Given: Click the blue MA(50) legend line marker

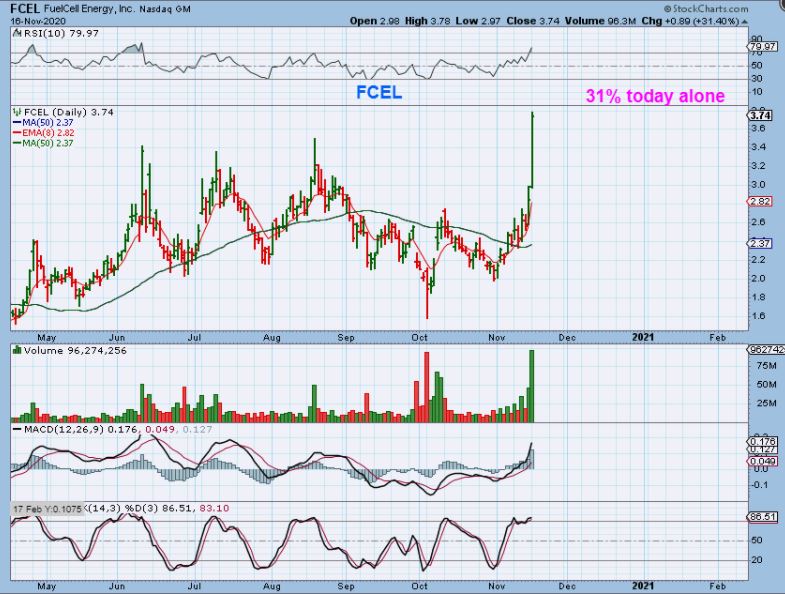Looking at the screenshot, I should (17, 123).
